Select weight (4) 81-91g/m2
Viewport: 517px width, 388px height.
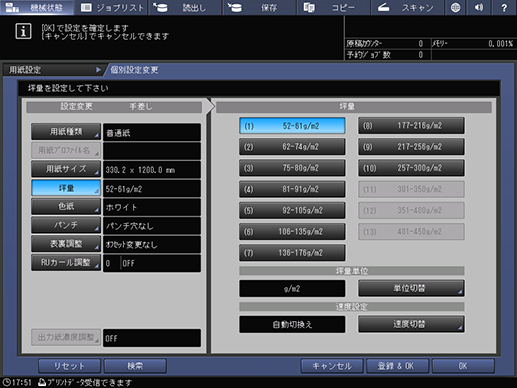[x=292, y=189]
